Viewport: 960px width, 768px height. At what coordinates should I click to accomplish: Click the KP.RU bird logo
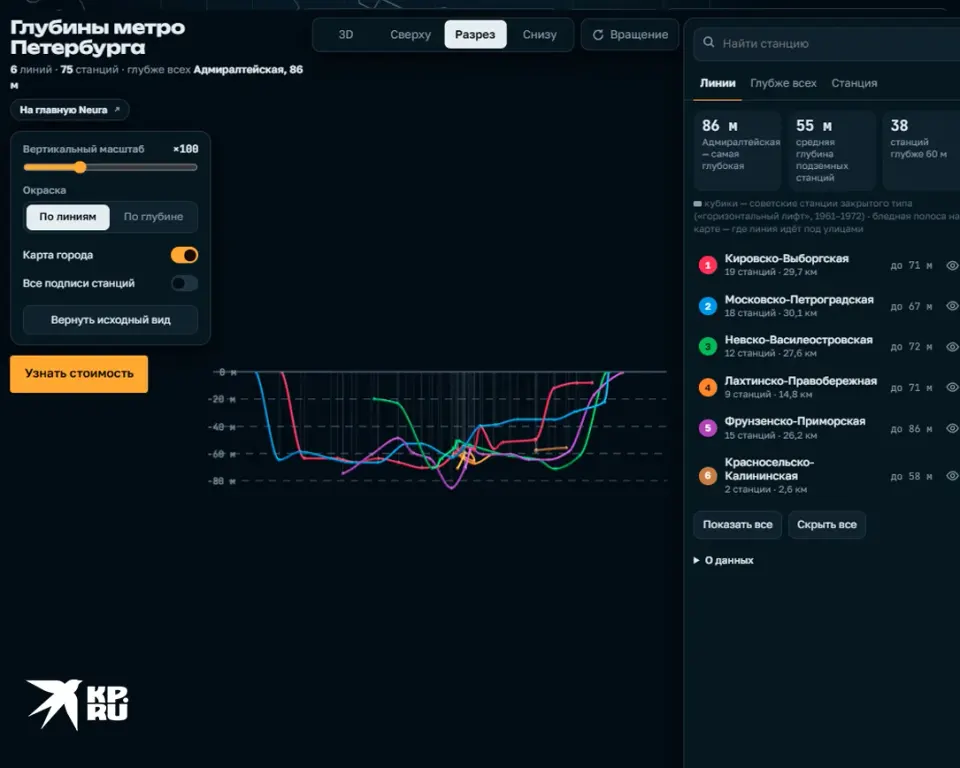click(x=54, y=704)
